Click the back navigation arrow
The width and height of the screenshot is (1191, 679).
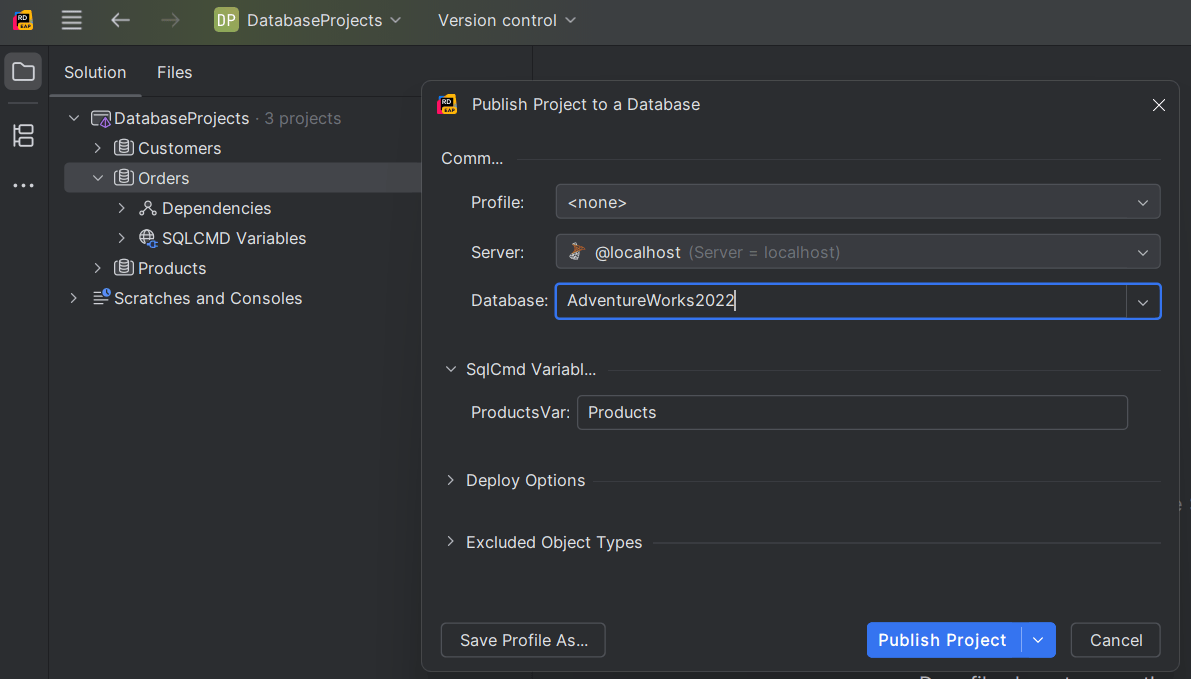tap(120, 20)
